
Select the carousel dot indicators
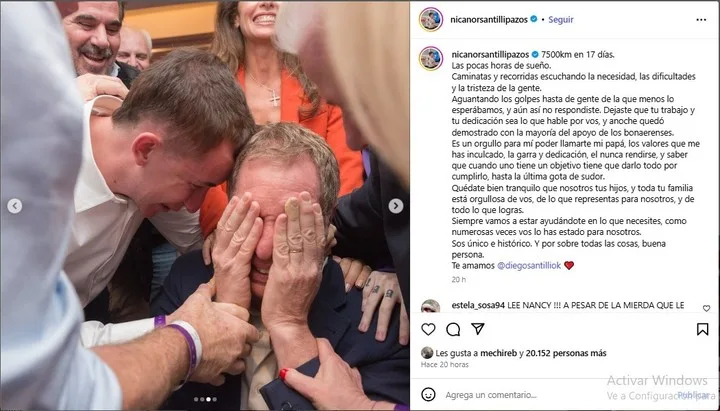205,400
